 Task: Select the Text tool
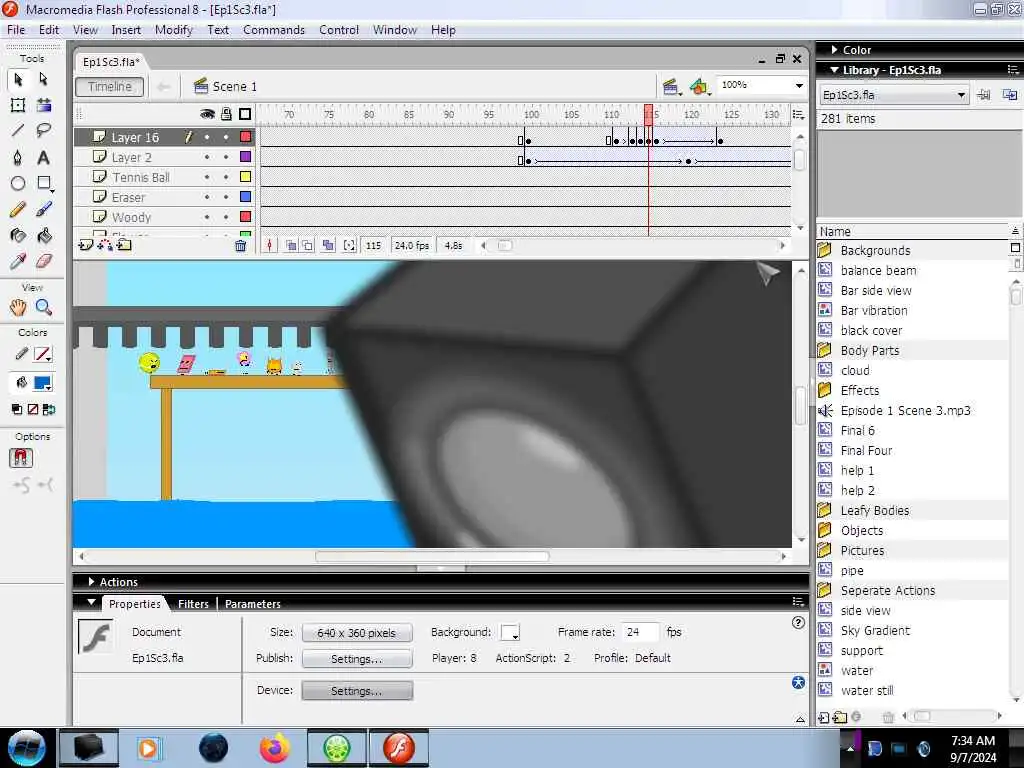point(43,157)
